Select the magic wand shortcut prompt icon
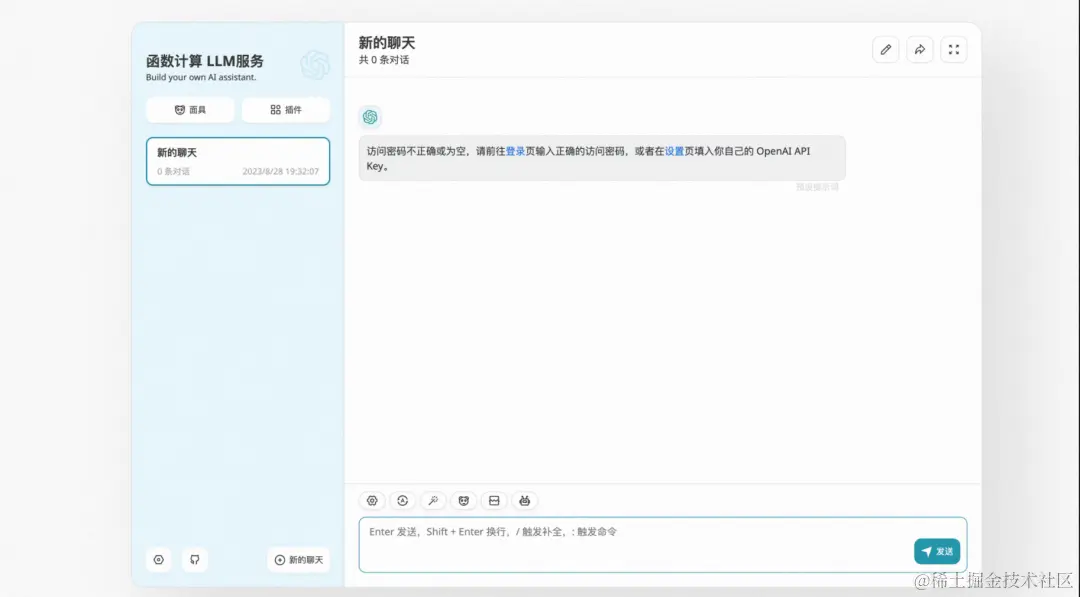1080x597 pixels. click(433, 500)
